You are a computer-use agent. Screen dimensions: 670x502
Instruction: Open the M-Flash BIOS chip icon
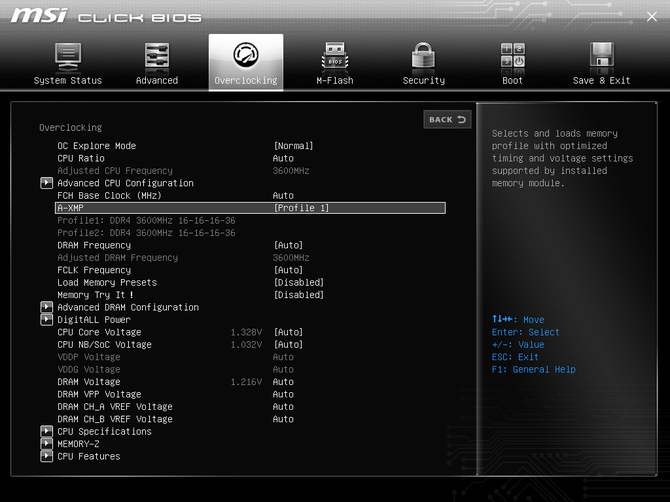coord(335,56)
